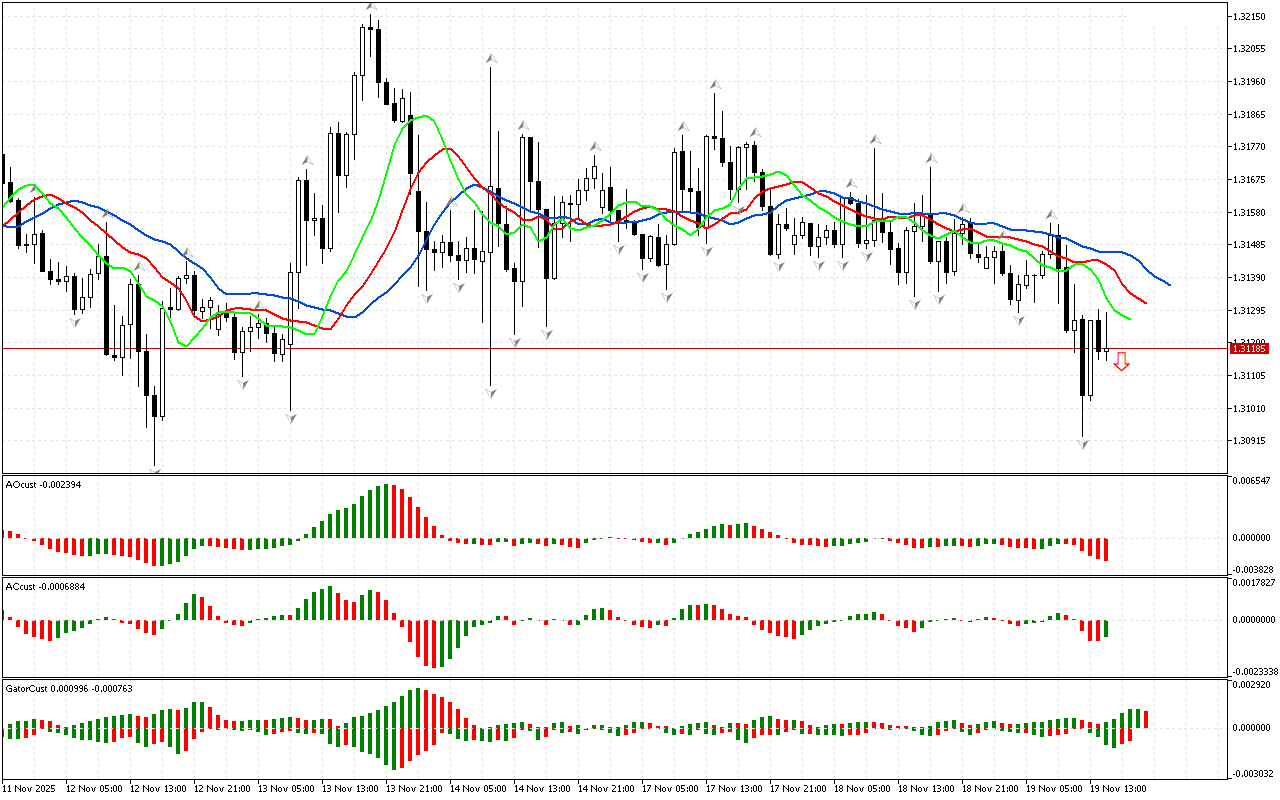Click fractal up arrow above the 14 Nov long wick
Image resolution: width=1280 pixels, height=800 pixels.
click(490, 60)
